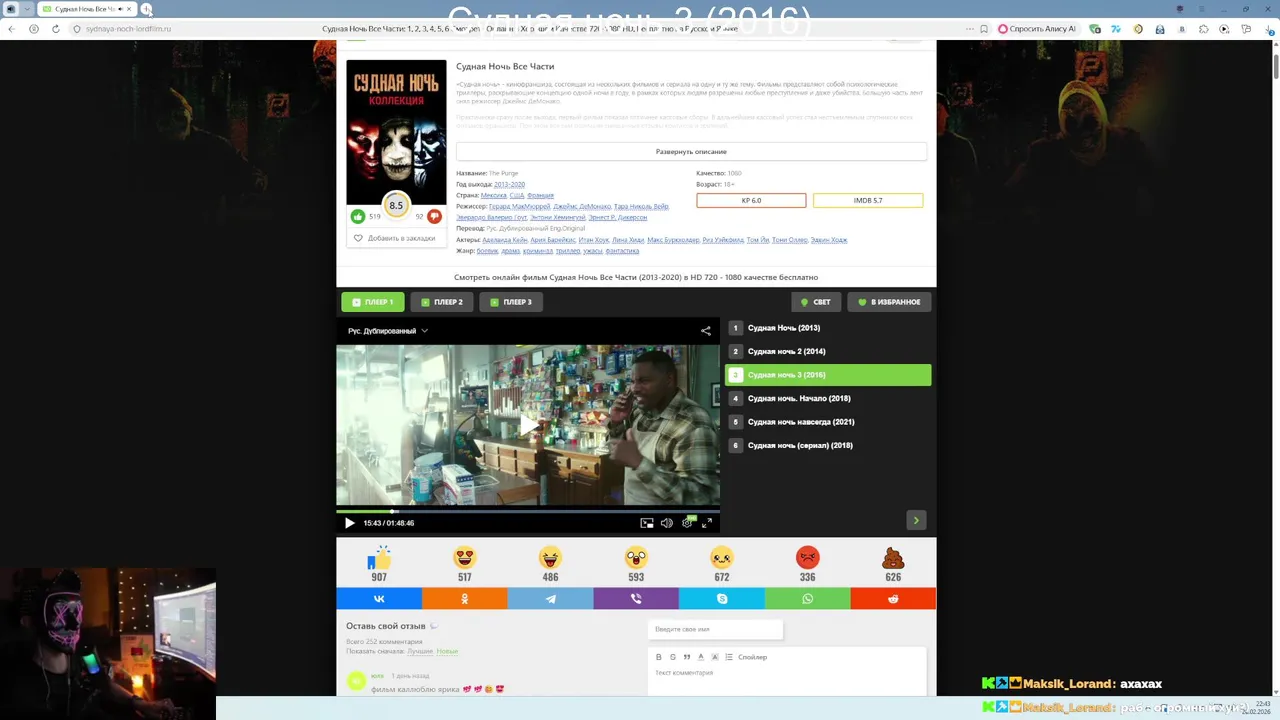The image size is (1280, 720).
Task: Mute the player volume speaker icon
Action: click(667, 523)
